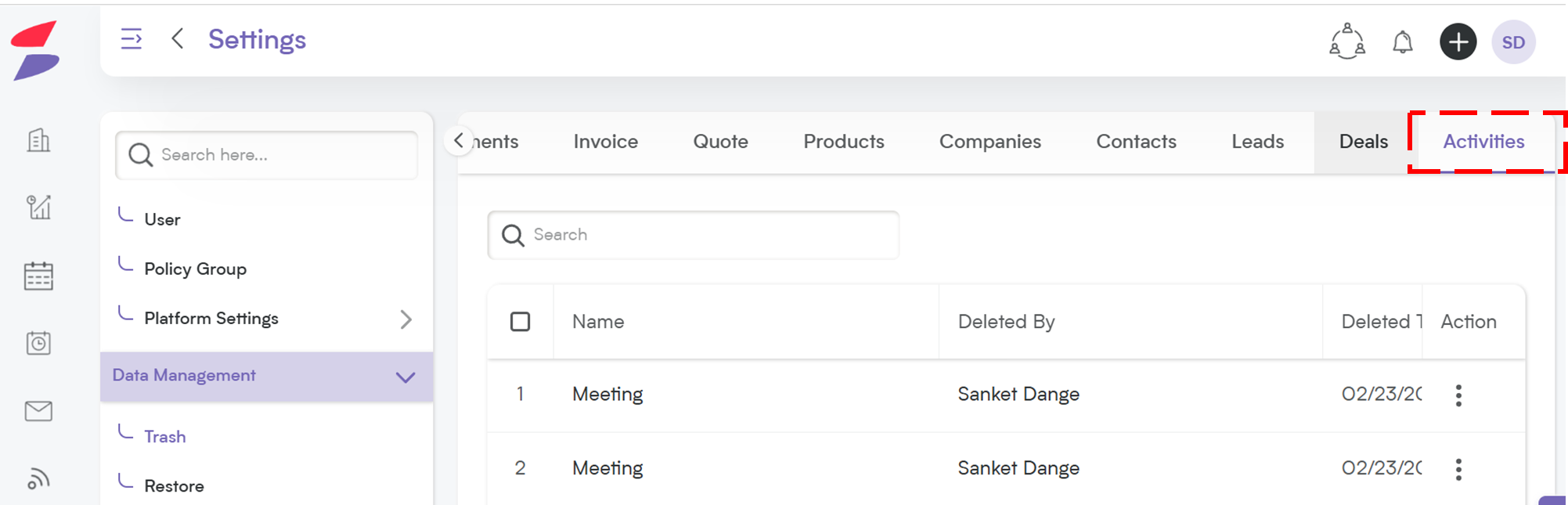Go back using the arrow beside Settings
Screen dimensions: 1568x505
click(178, 38)
